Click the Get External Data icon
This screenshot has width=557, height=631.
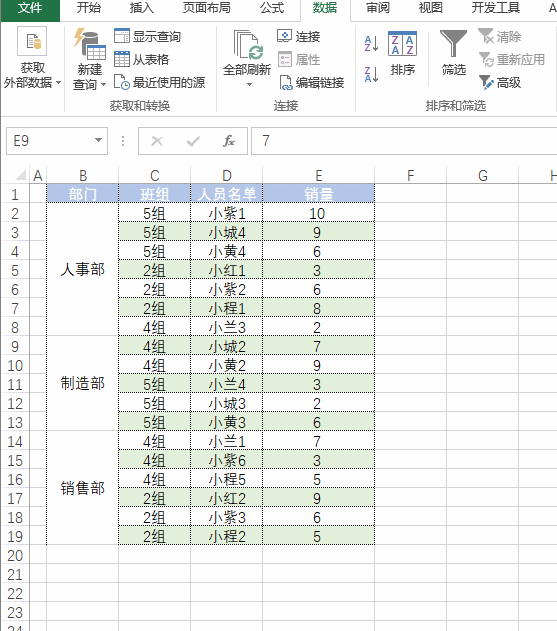pos(32,41)
